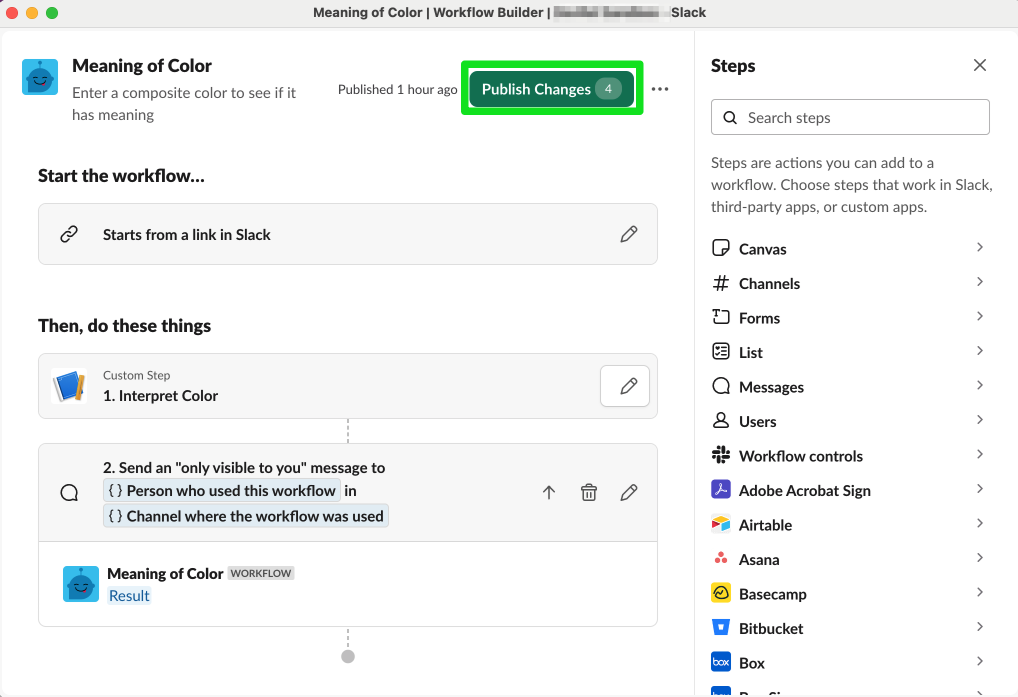Click the Bitbucket integration icon
Screen dimensions: 1018x697
pos(722,627)
